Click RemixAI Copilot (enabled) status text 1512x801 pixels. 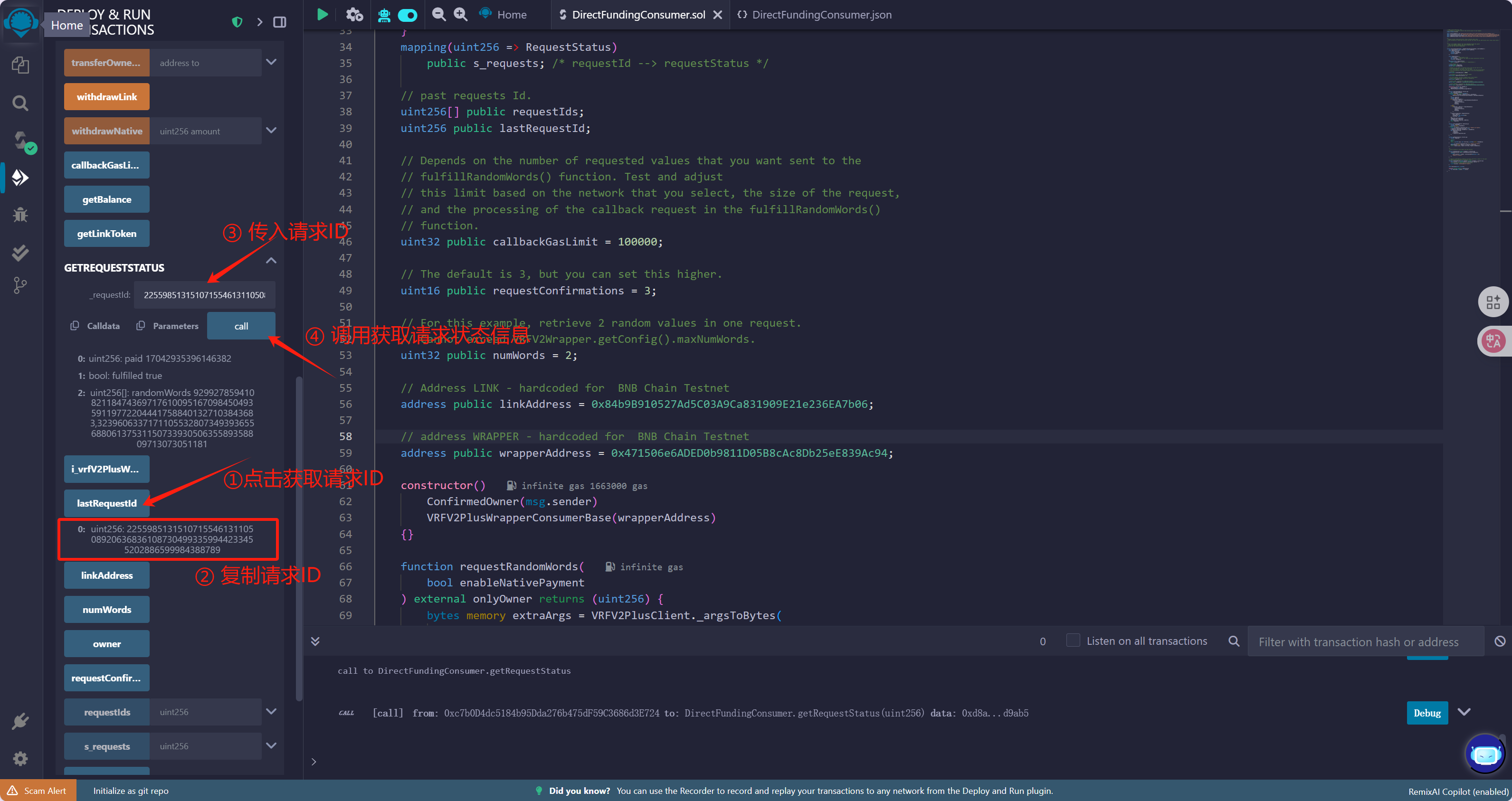(1458, 791)
